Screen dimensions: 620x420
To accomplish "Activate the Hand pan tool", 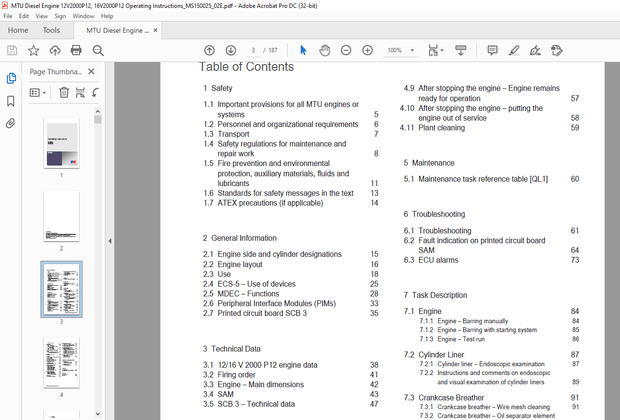I will pos(325,50).
